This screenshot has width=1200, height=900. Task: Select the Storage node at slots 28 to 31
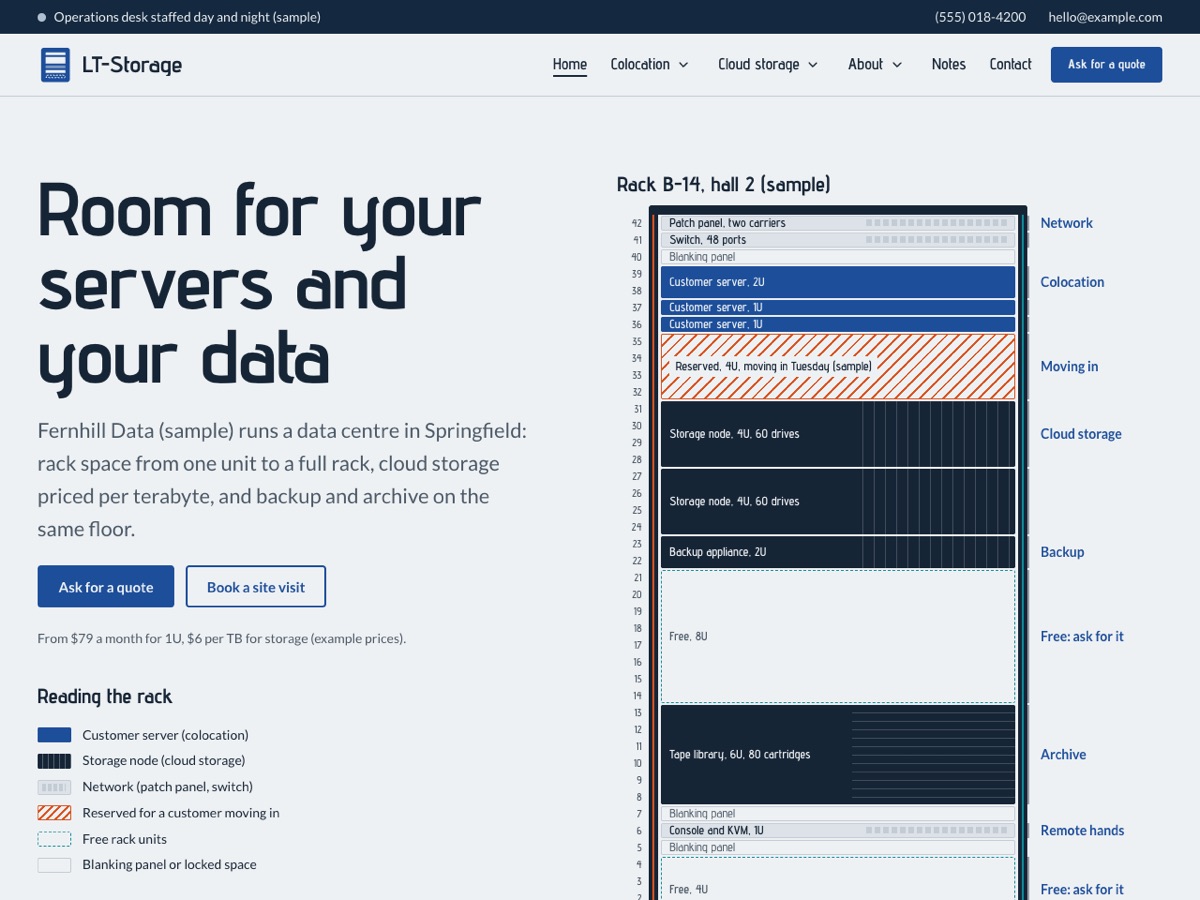[x=838, y=434]
